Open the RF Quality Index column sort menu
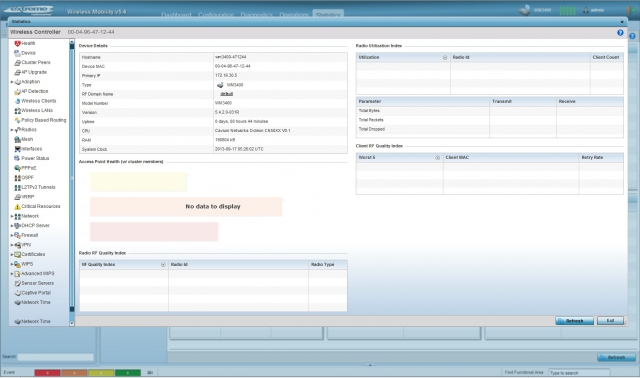This screenshot has width=640, height=378. pyautogui.click(x=163, y=265)
